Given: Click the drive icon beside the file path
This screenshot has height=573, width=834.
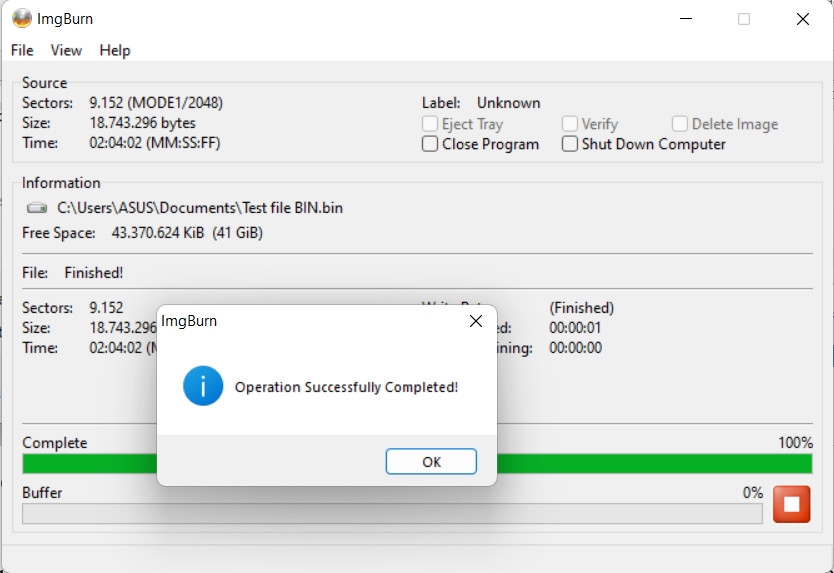Looking at the screenshot, I should [x=37, y=208].
